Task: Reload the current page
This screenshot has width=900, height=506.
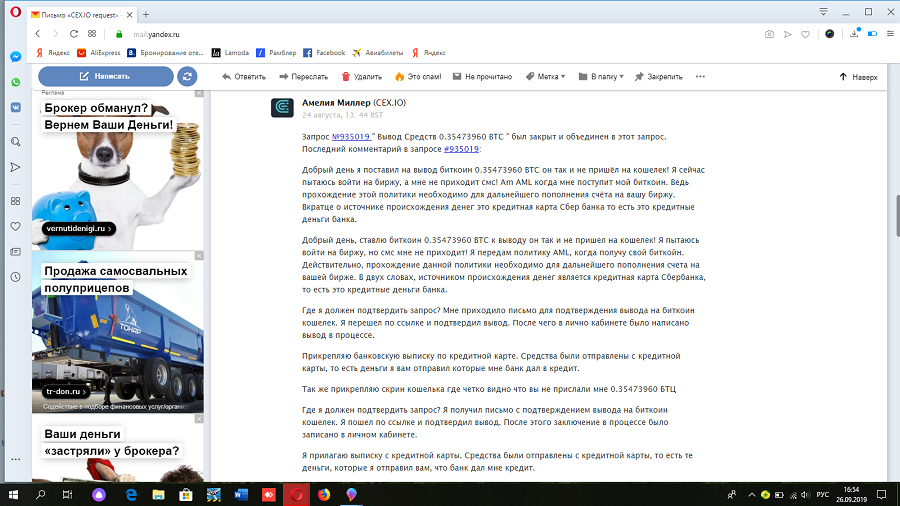Action: [x=73, y=34]
